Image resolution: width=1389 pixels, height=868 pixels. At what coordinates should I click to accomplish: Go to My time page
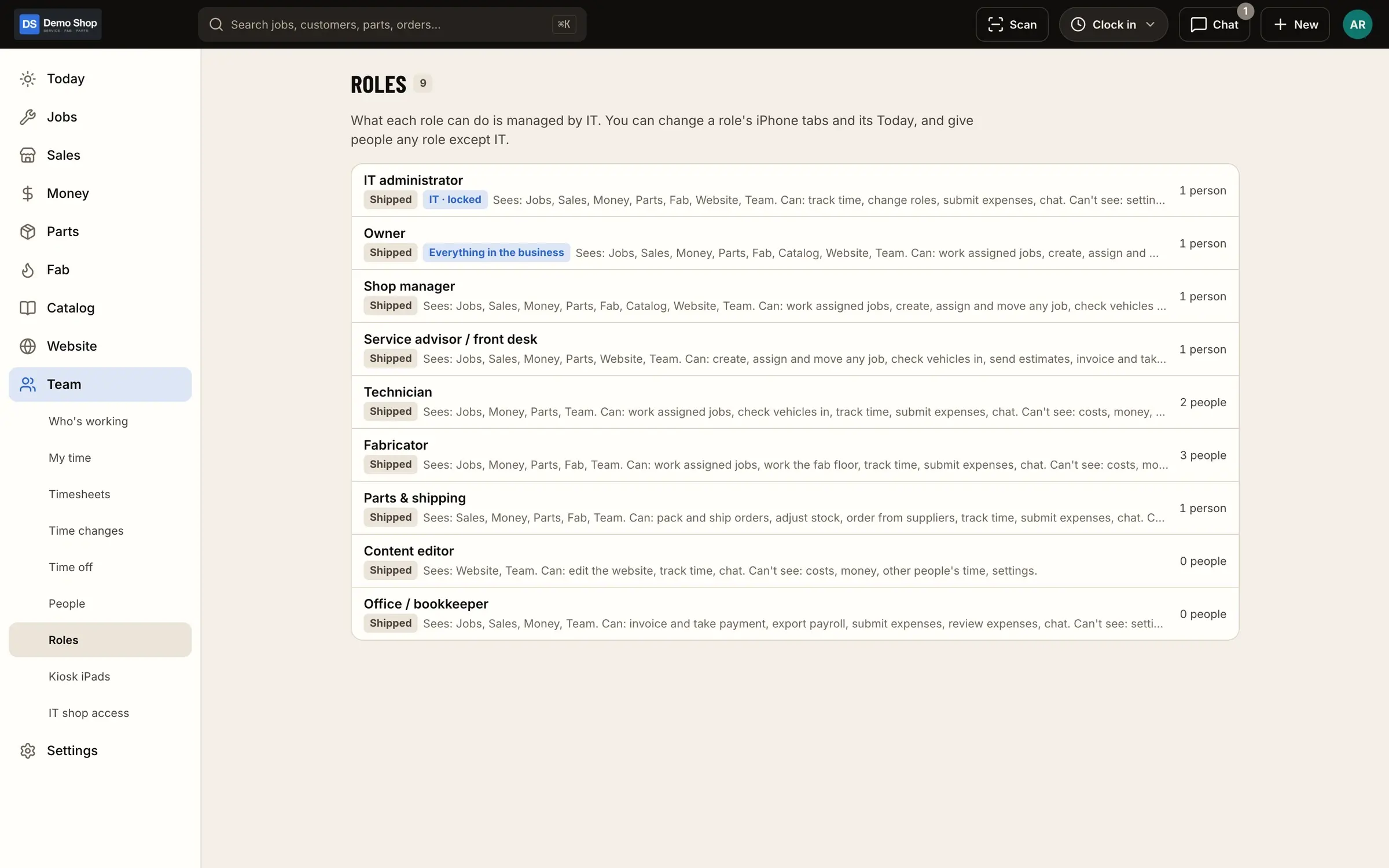pos(100,458)
